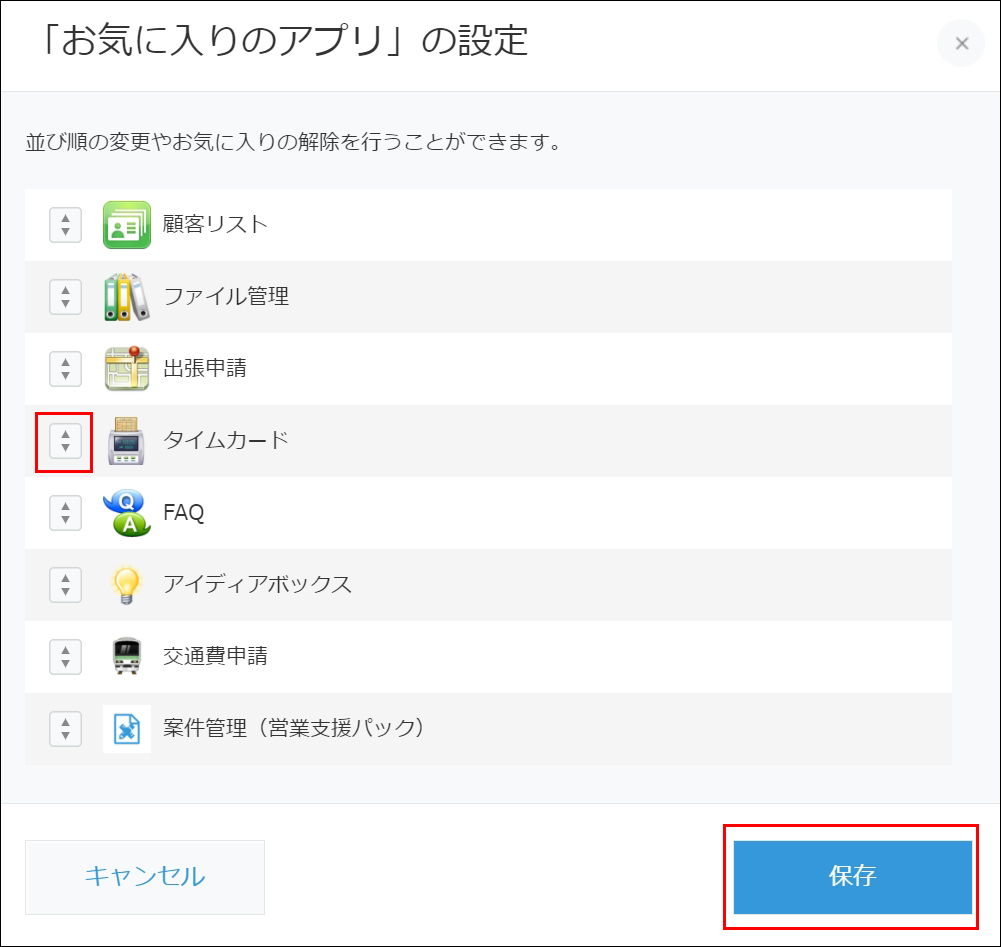Click the 顧客リスト app icon
Screen dimensions: 1001x947
click(x=126, y=224)
